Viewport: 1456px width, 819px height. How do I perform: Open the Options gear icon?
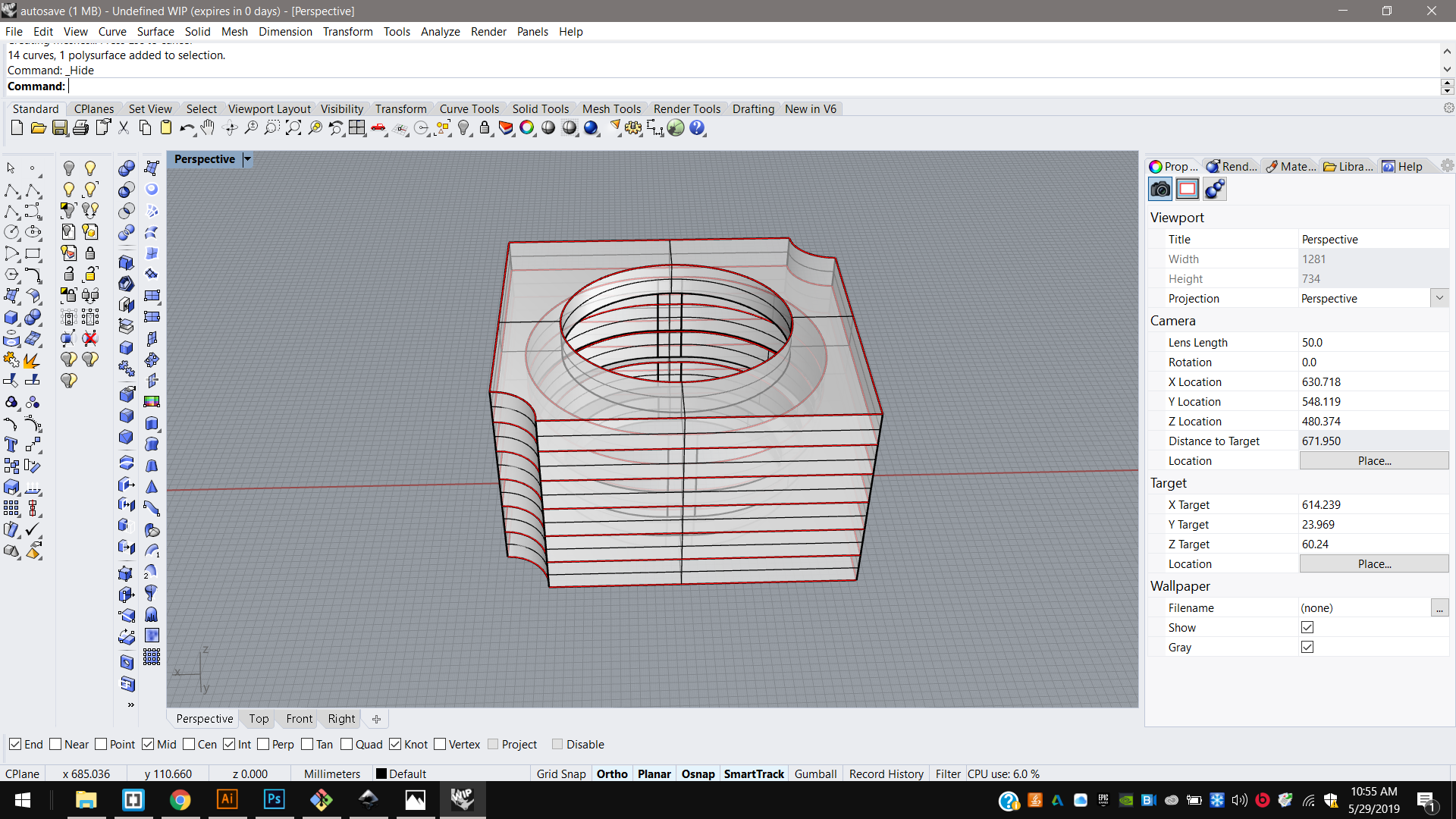point(633,128)
